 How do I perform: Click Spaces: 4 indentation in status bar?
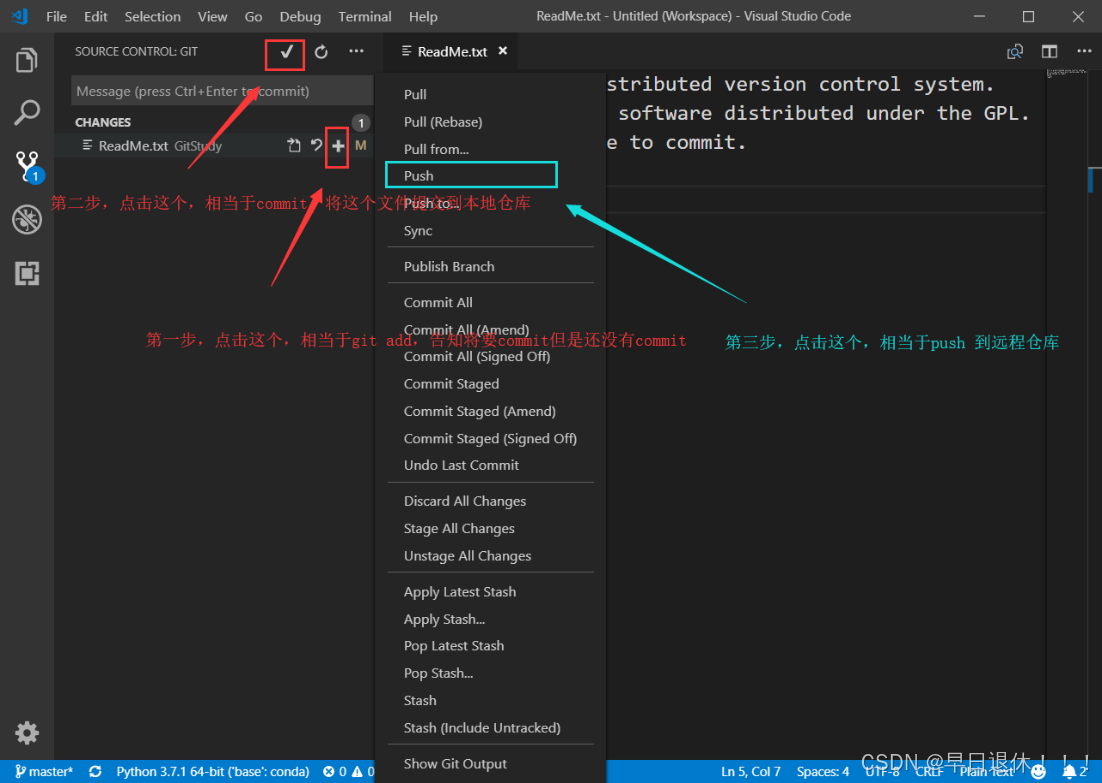(x=822, y=771)
